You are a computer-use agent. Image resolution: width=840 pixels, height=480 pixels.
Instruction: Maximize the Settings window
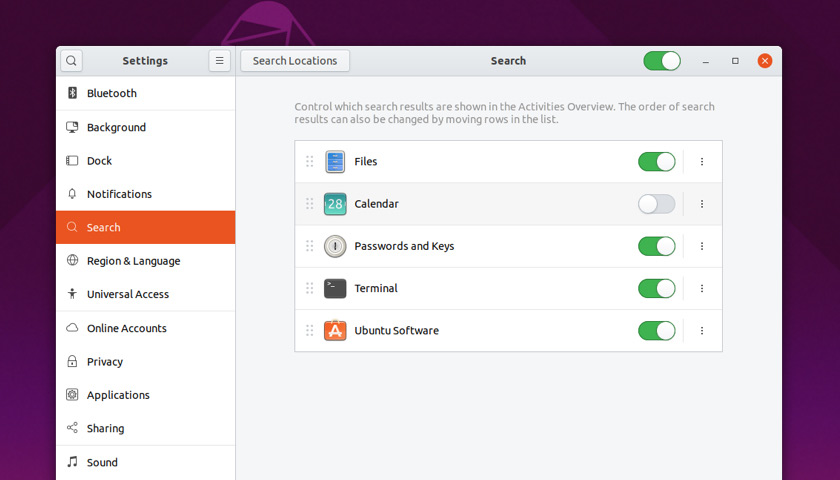(735, 61)
